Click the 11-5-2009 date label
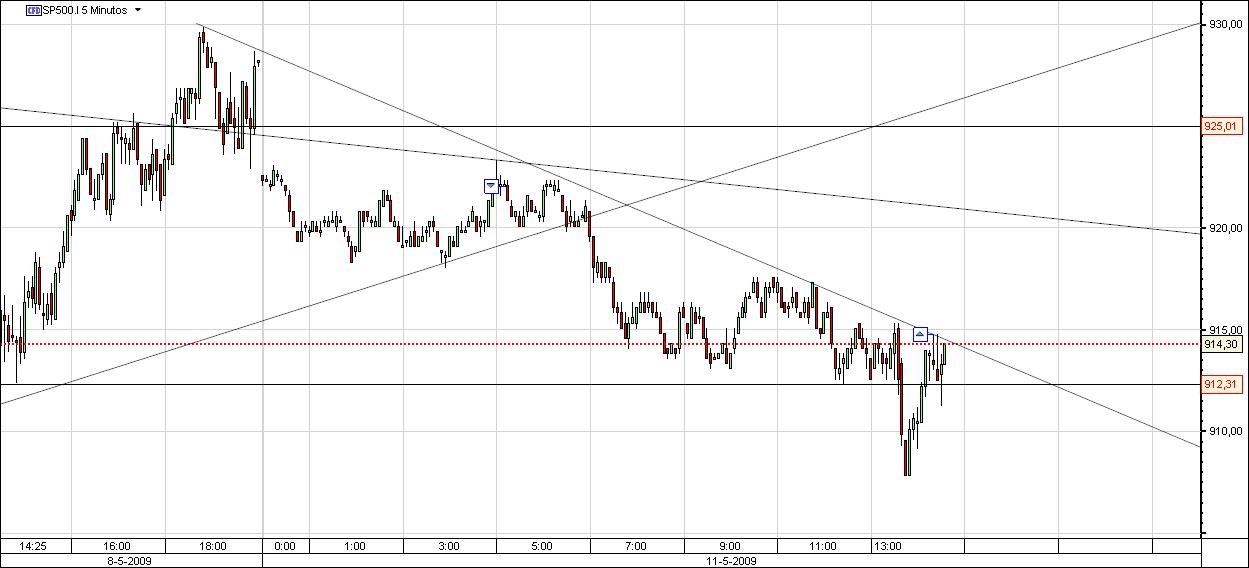This screenshot has height=568, width=1249. (x=731, y=561)
